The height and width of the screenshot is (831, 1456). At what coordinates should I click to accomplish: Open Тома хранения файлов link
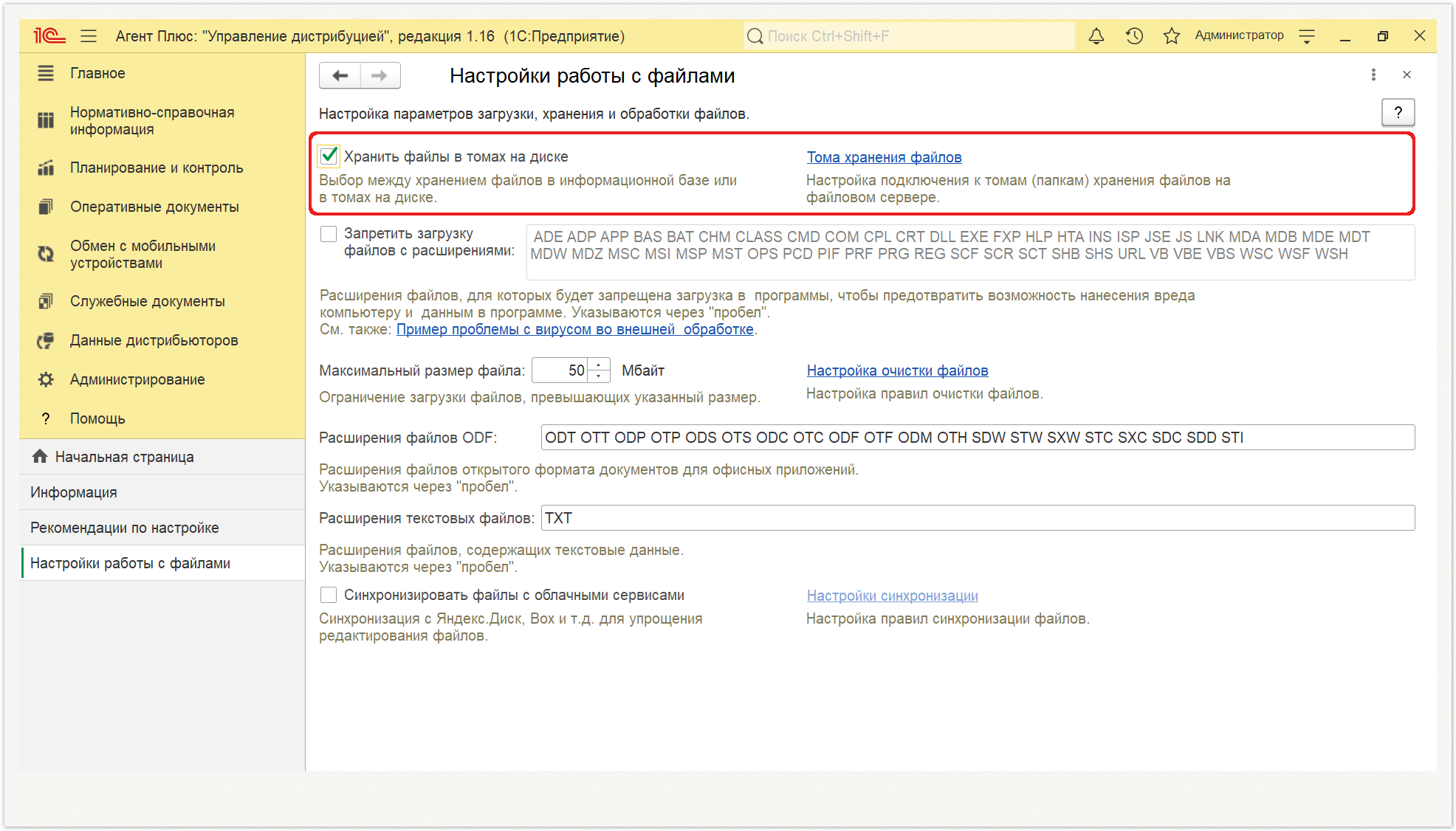(x=884, y=156)
